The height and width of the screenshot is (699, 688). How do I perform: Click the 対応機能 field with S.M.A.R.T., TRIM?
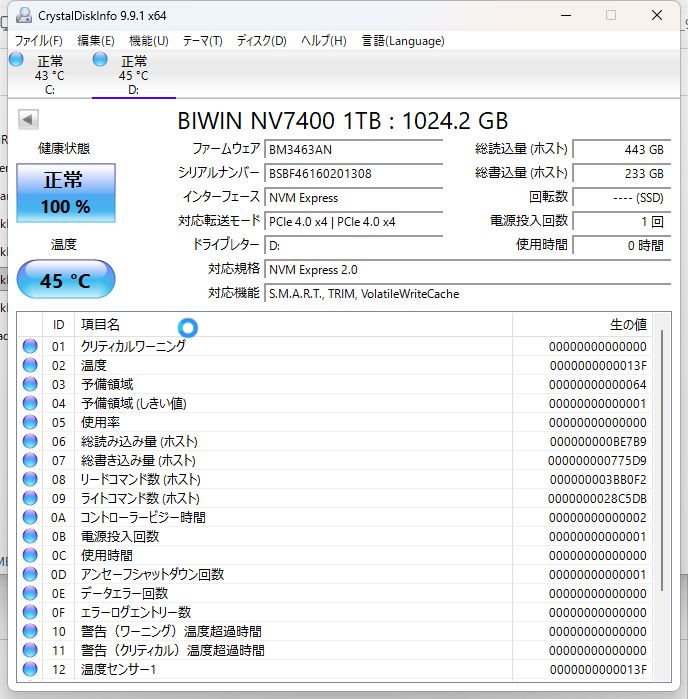click(x=468, y=294)
